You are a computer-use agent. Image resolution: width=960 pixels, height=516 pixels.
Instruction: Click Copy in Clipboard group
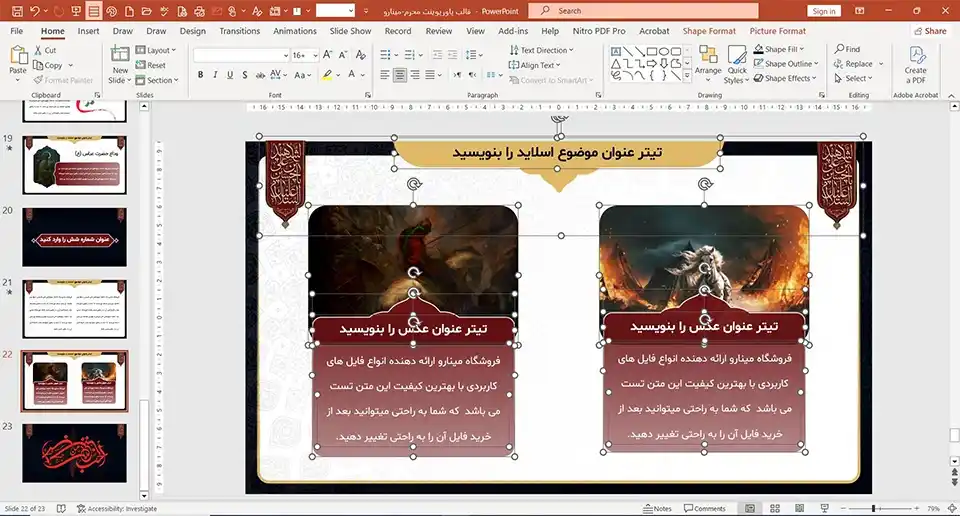pos(48,65)
